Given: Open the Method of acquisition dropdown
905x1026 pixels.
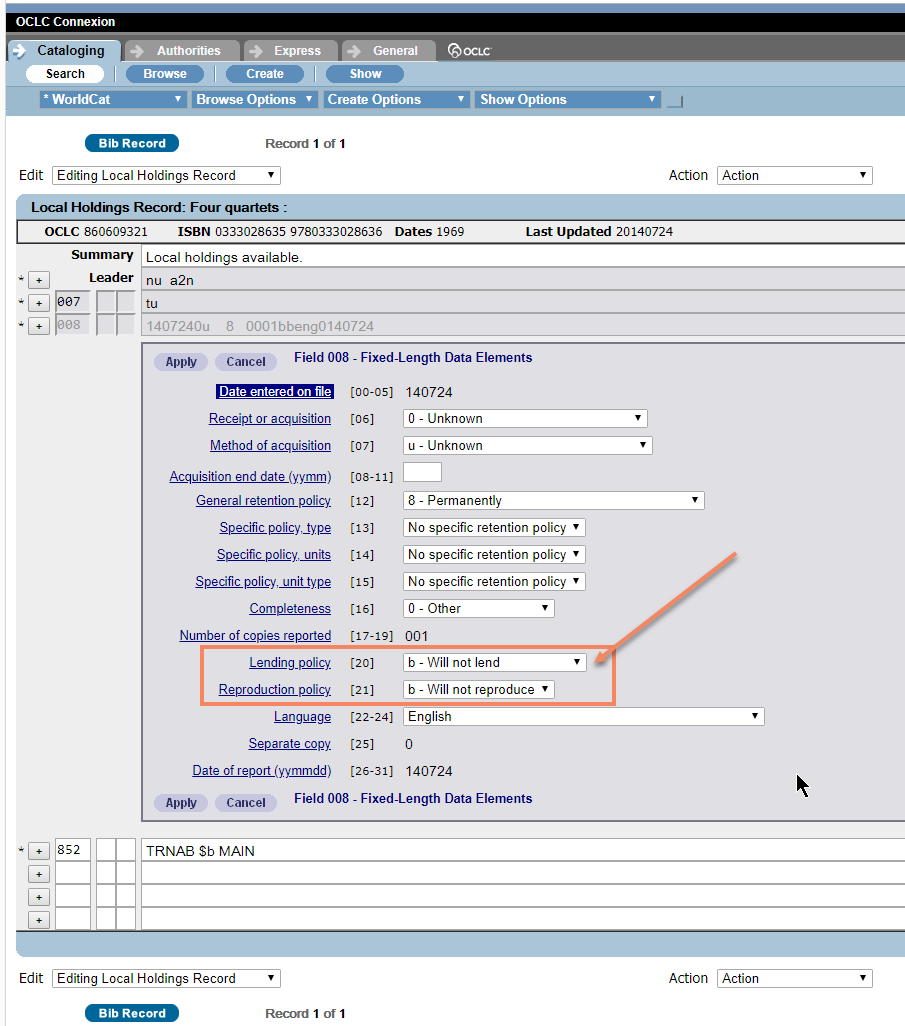Looking at the screenshot, I should 527,446.
